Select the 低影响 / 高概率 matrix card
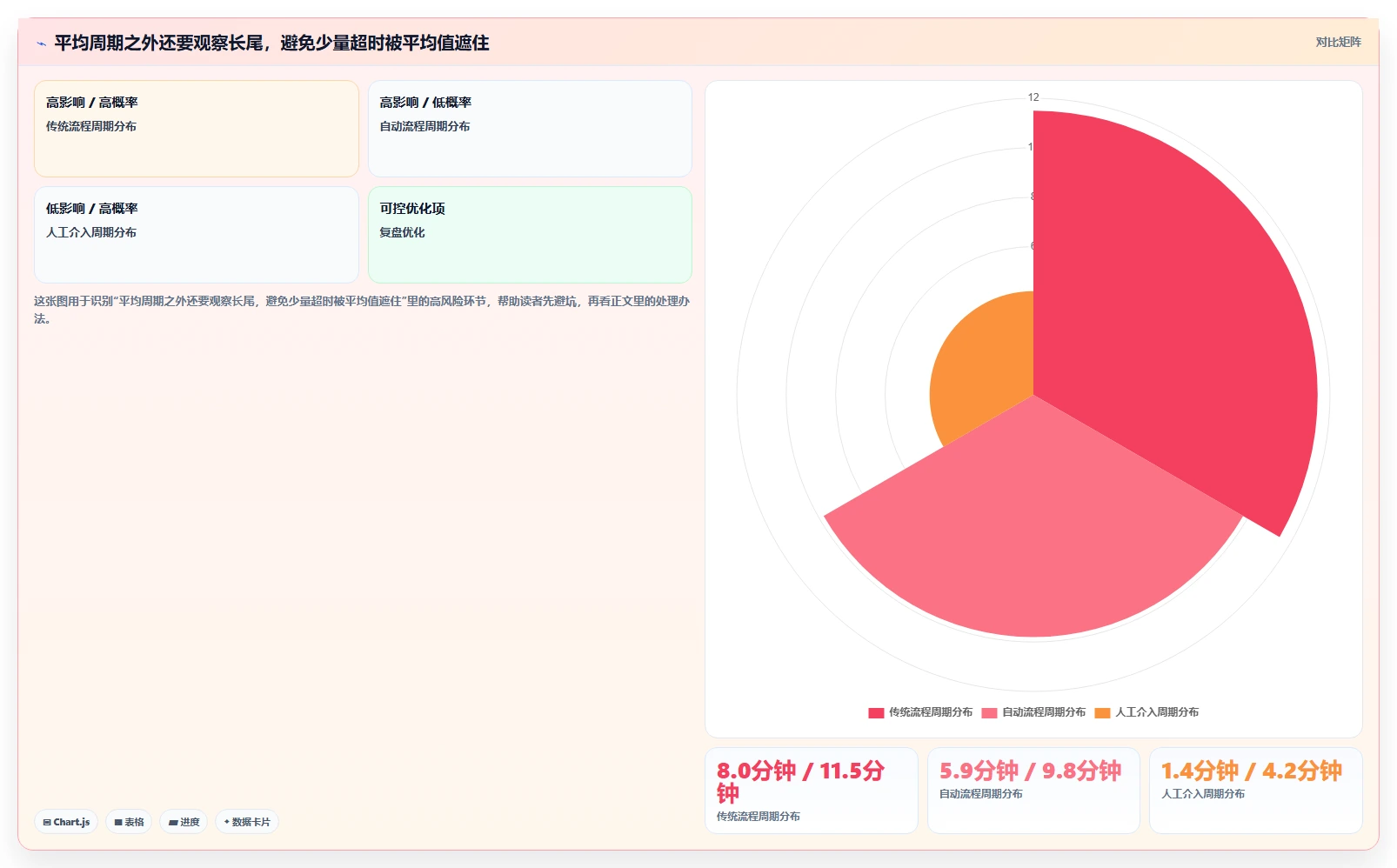This screenshot has height=868, width=1397. pos(197,235)
